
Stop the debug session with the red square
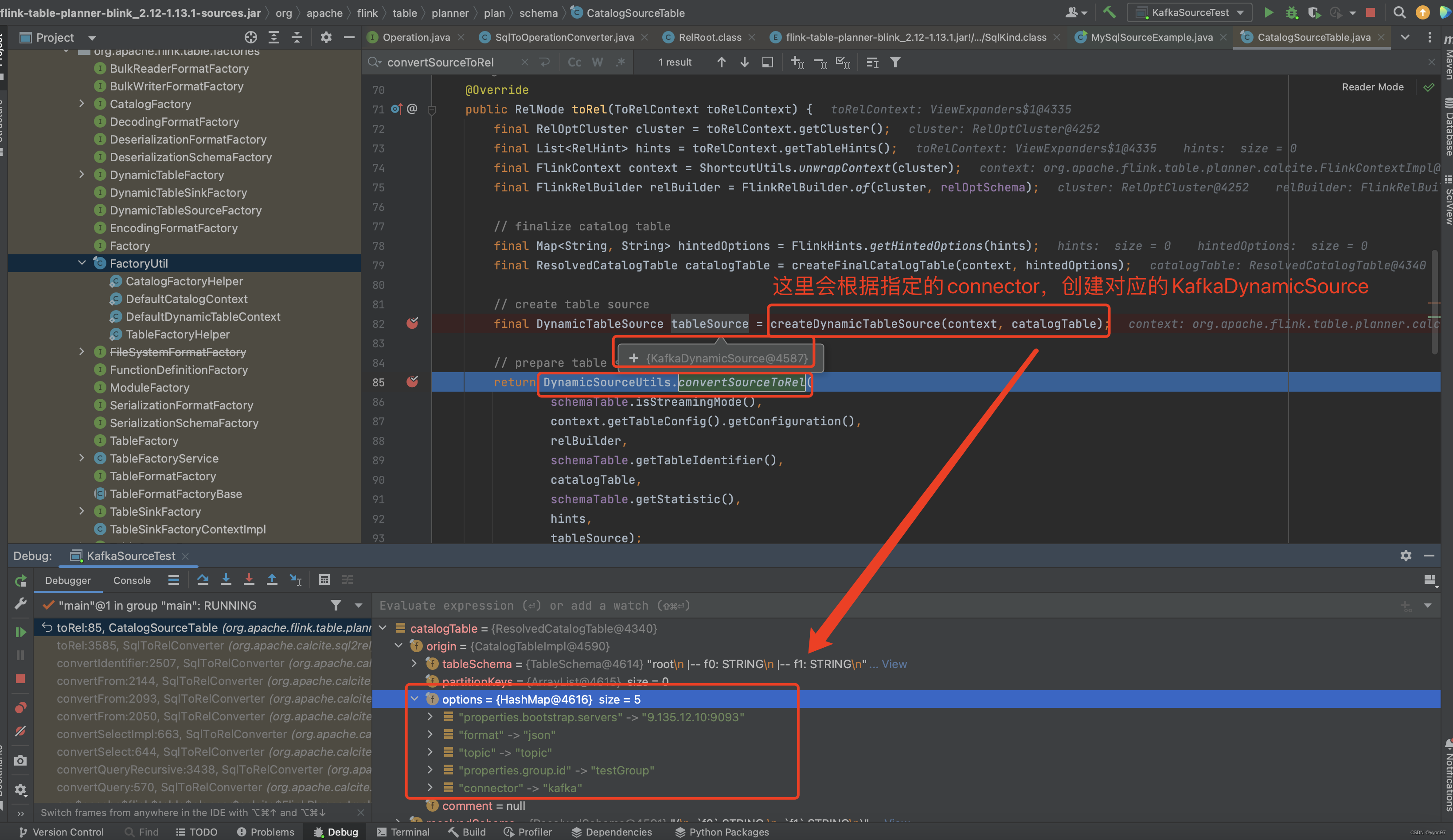20,679
